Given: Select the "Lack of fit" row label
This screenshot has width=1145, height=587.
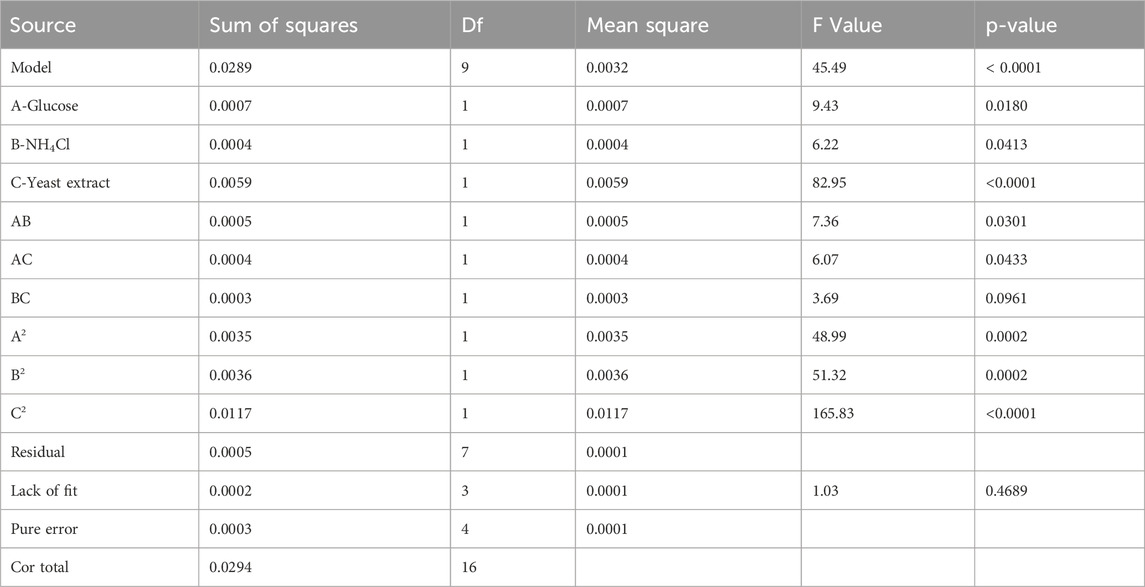Looking at the screenshot, I should 43,490.
